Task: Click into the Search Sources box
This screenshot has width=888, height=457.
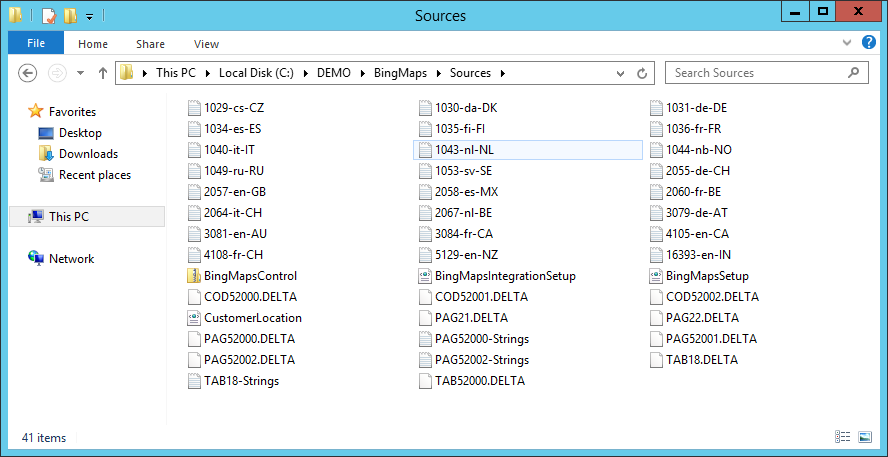Action: [758, 73]
